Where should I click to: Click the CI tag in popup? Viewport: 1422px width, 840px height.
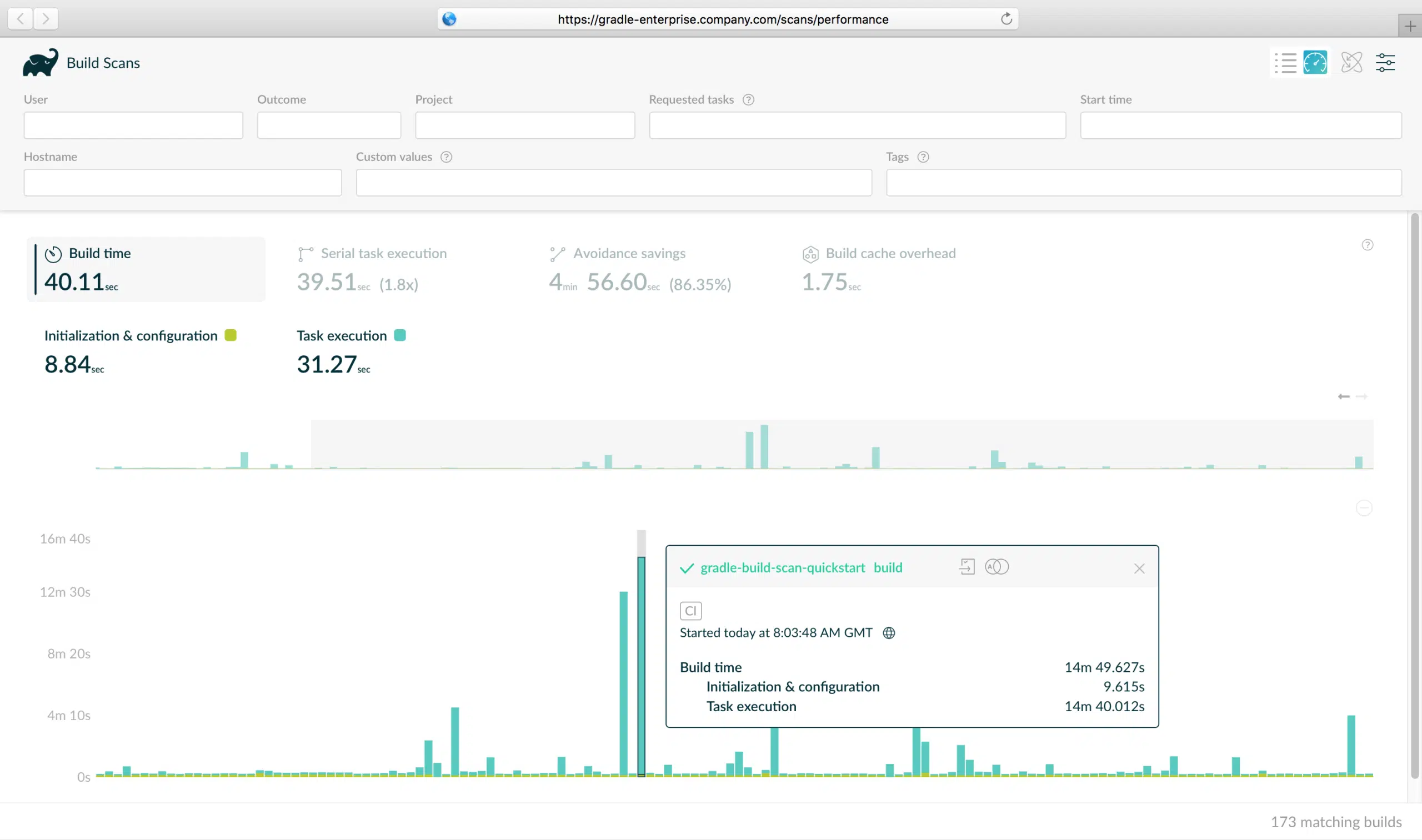(x=690, y=611)
